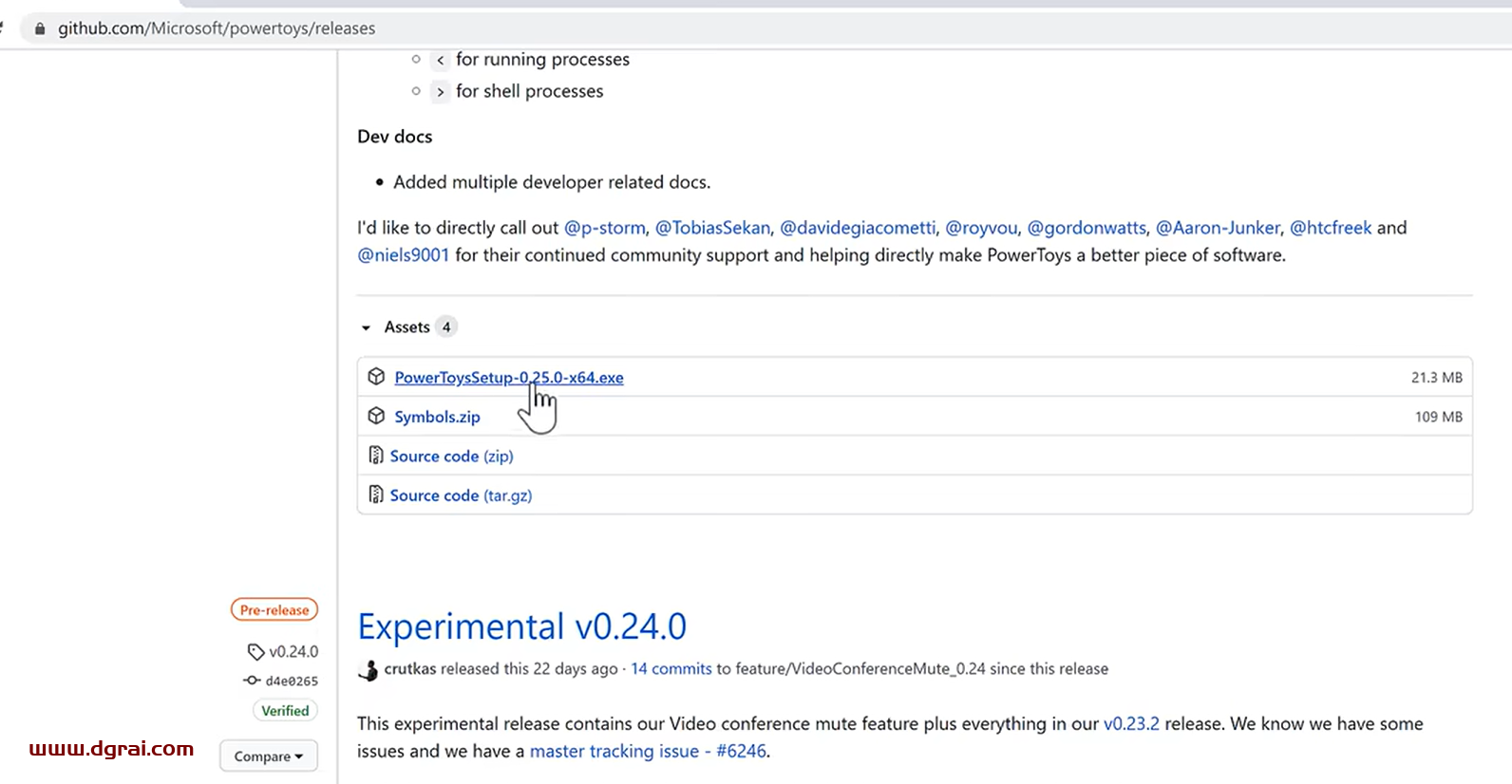View the 14 commits link
1512x784 pixels.
pyautogui.click(x=671, y=669)
